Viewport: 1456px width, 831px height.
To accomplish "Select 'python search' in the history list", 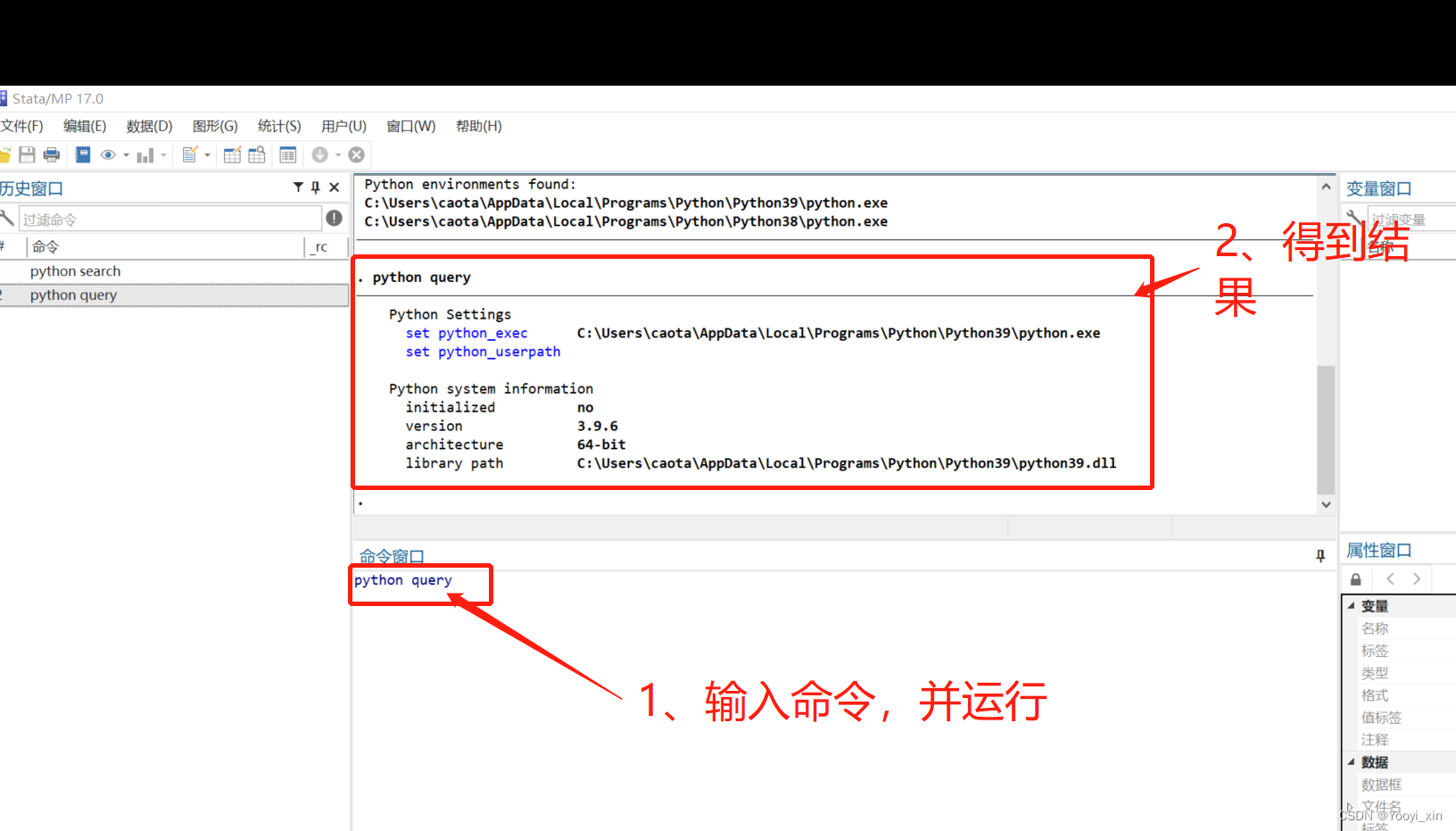I will [x=174, y=271].
